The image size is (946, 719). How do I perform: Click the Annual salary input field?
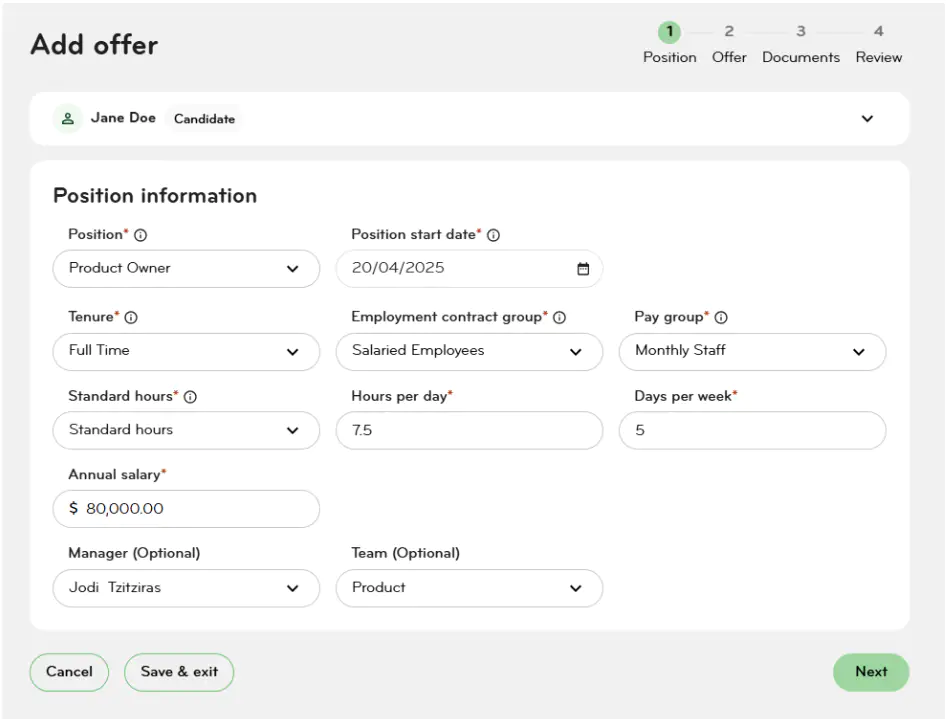(186, 509)
